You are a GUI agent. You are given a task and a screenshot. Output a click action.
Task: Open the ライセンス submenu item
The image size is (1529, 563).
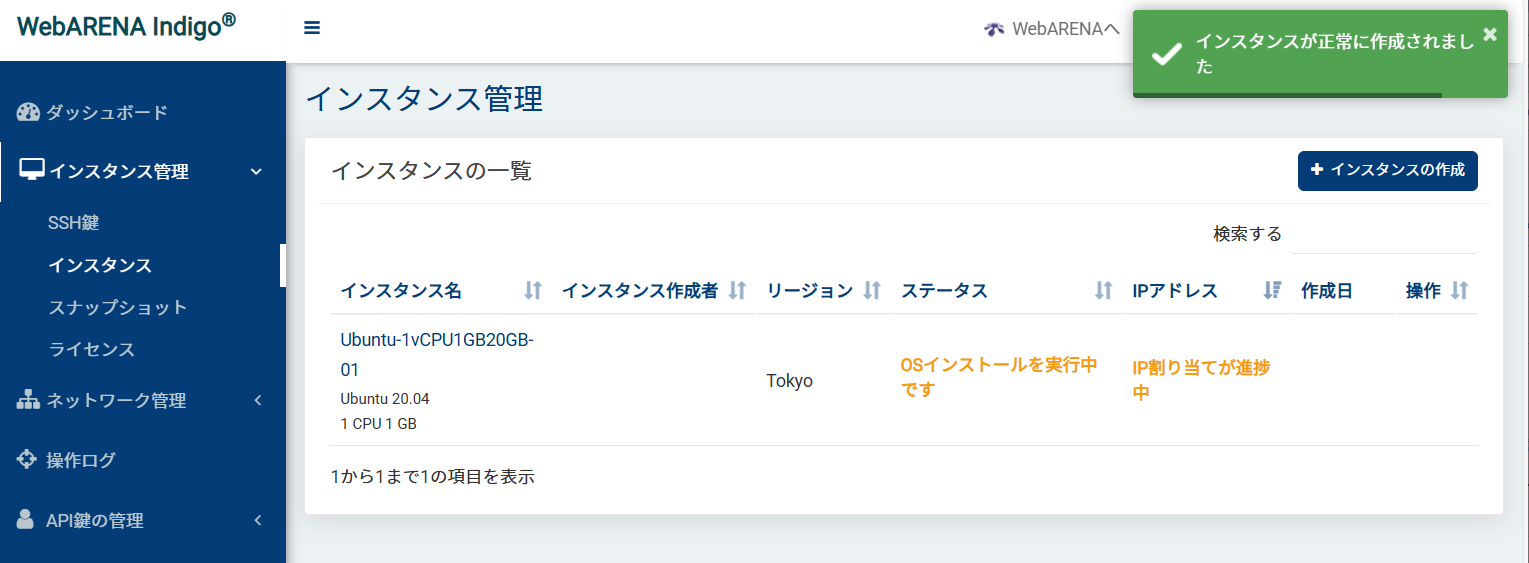coord(92,349)
